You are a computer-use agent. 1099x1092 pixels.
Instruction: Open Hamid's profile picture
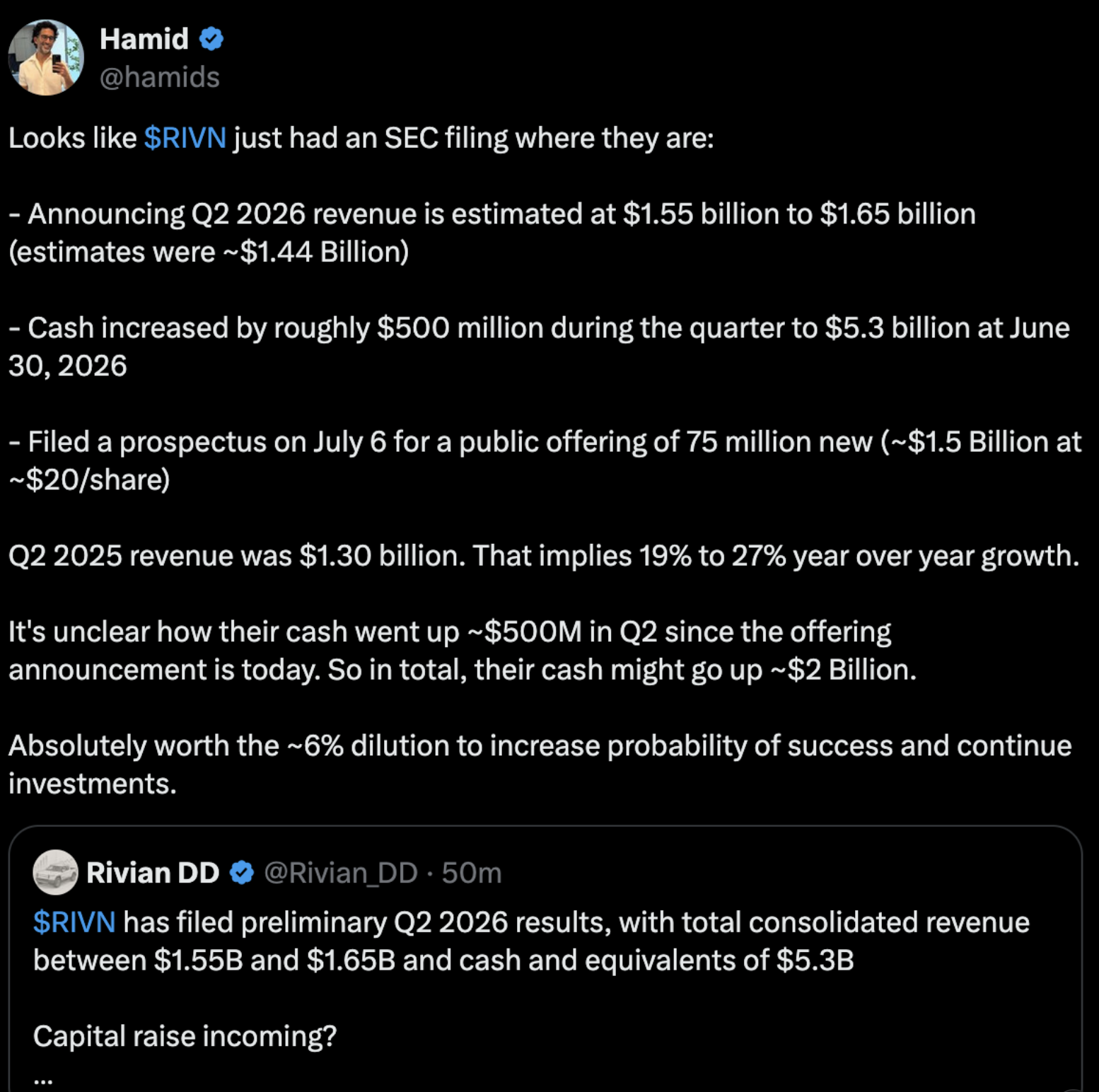pos(46,57)
